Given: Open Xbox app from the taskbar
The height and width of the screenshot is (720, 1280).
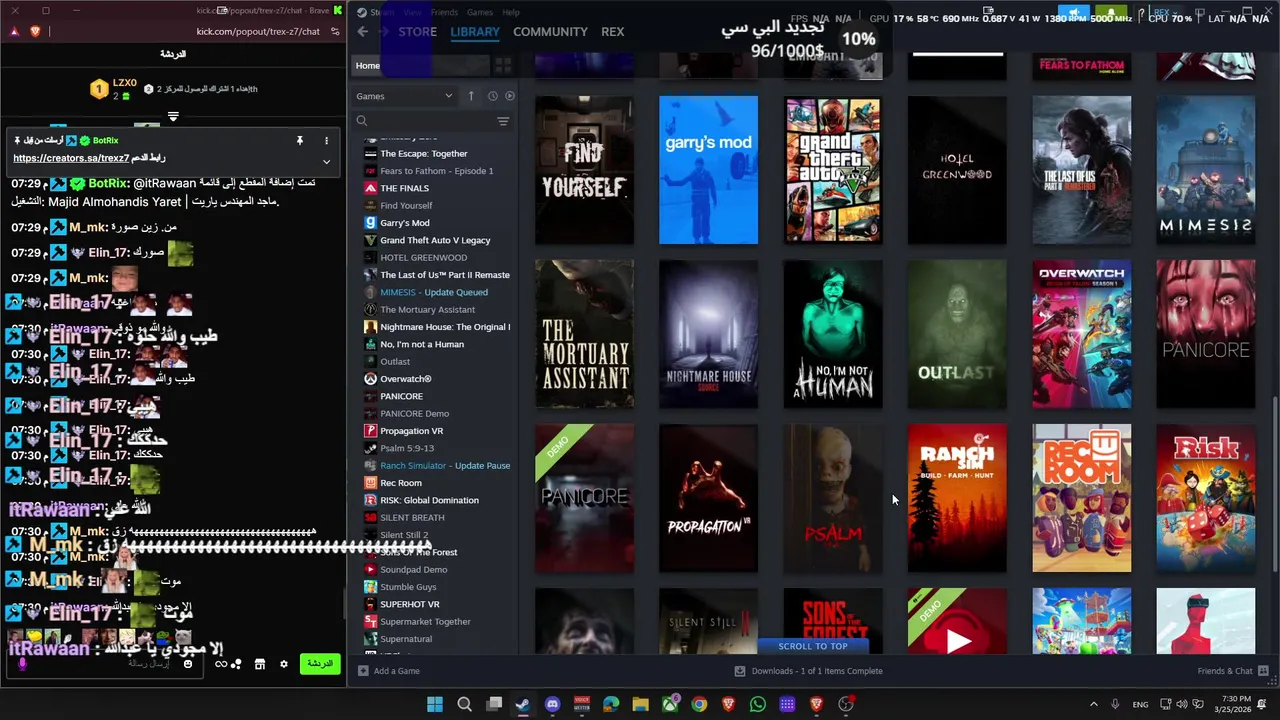Looking at the screenshot, I should click(x=670, y=704).
